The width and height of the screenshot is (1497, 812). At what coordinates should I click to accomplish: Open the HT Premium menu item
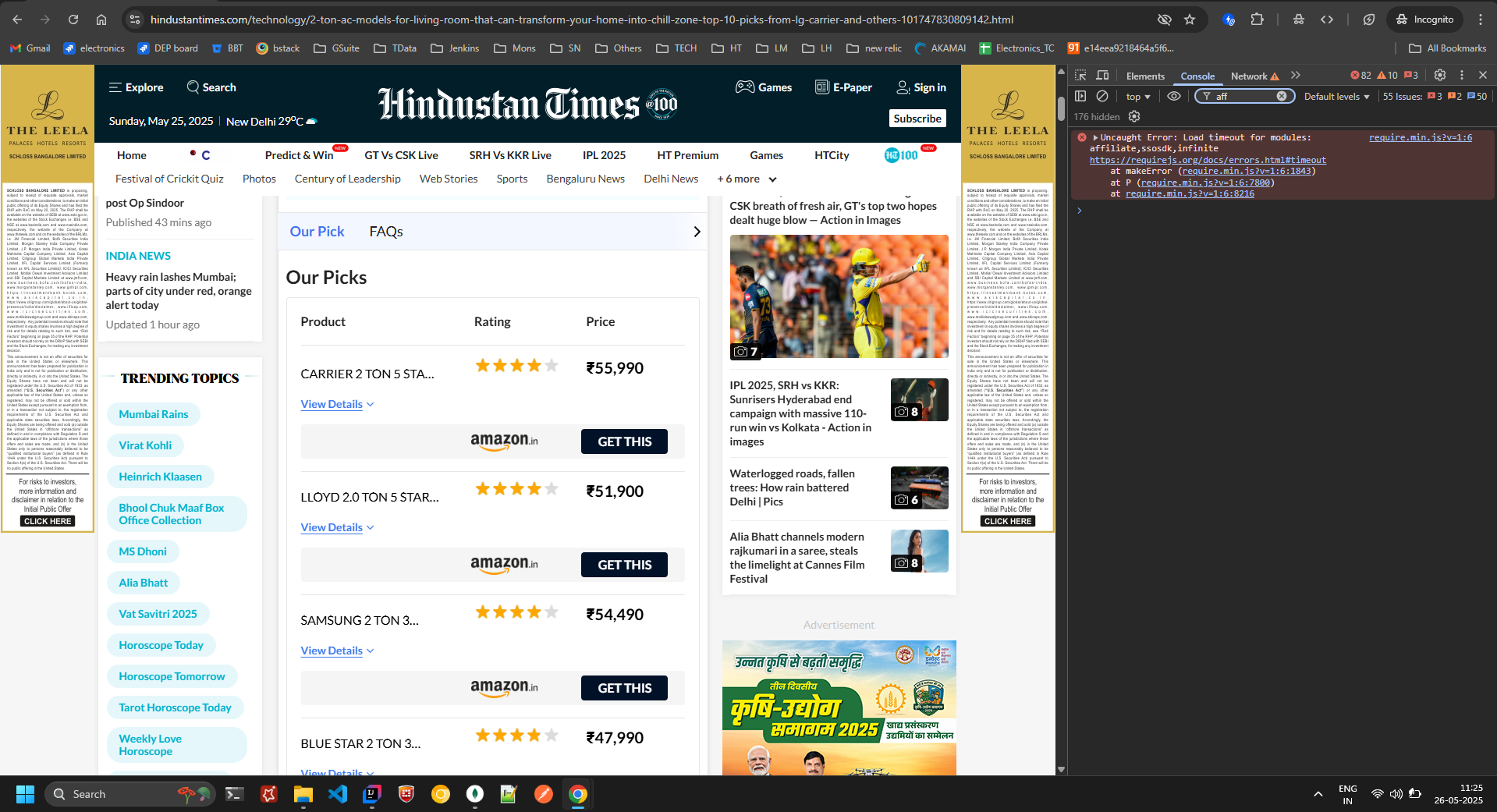pyautogui.click(x=687, y=155)
